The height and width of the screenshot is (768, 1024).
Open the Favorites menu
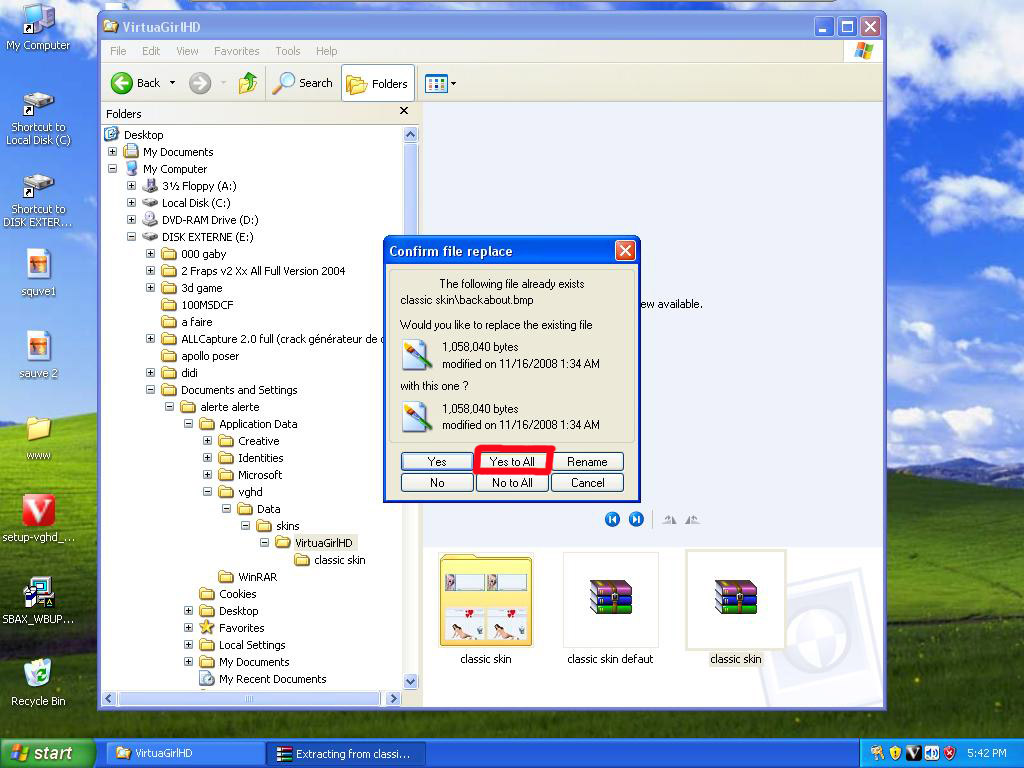(x=236, y=51)
